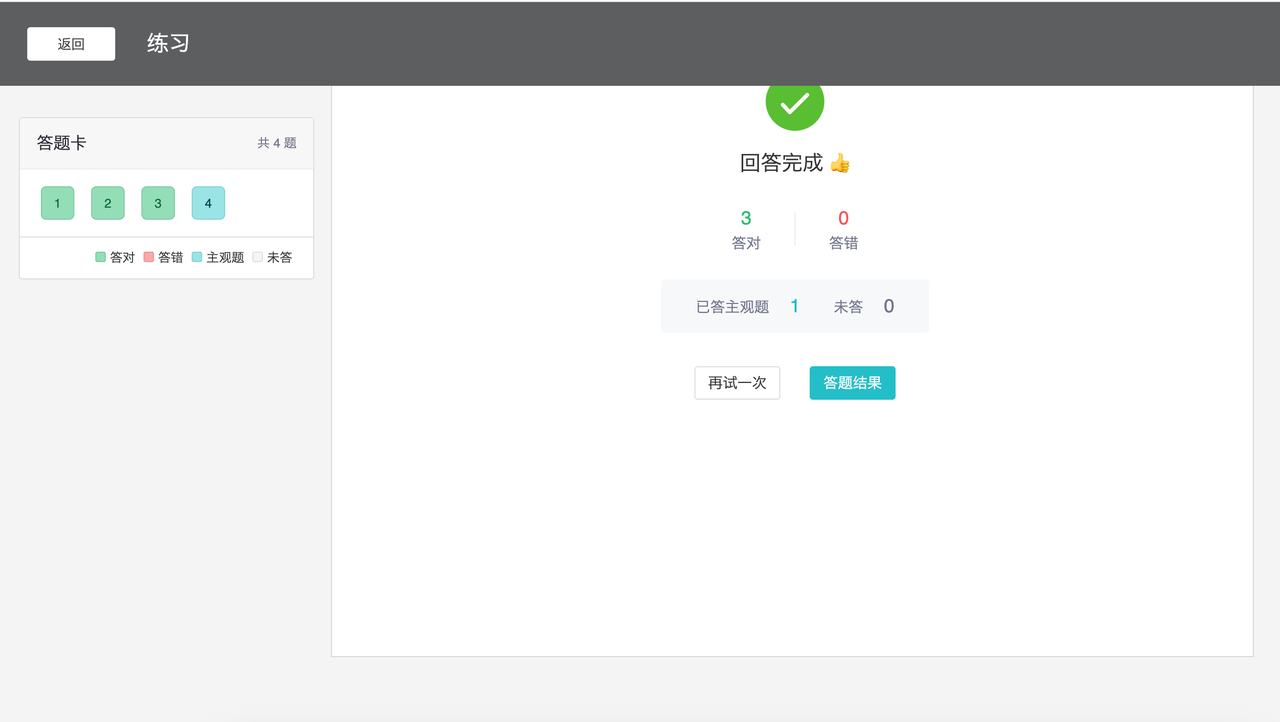Image resolution: width=1280 pixels, height=722 pixels.
Task: Click the 已答主观题 count of 1
Action: tap(795, 306)
